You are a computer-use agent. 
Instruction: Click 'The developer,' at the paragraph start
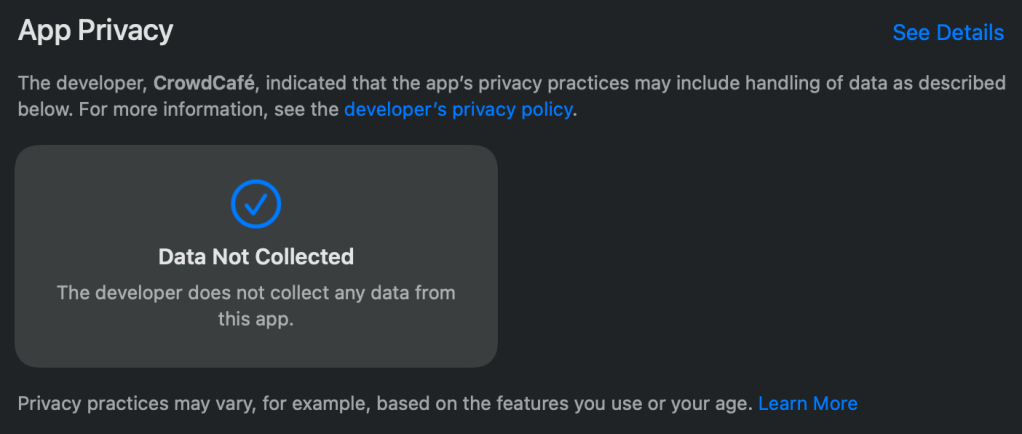coord(82,83)
